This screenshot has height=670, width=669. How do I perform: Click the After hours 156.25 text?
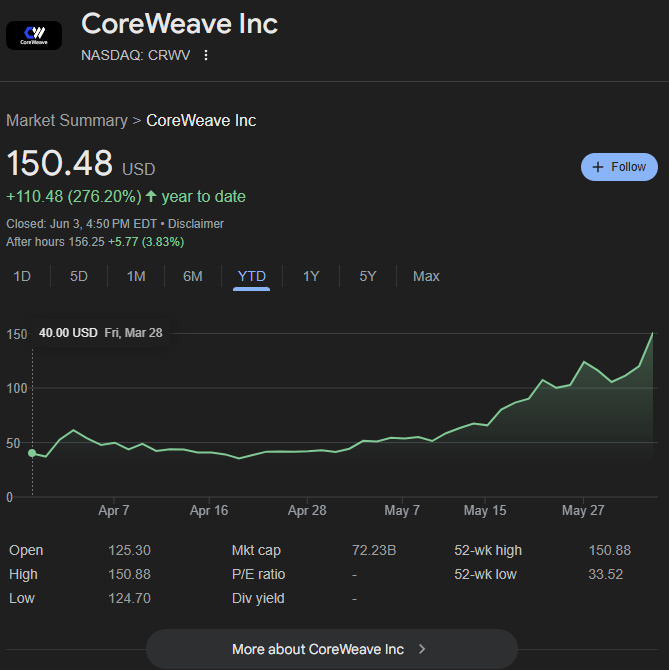pos(55,242)
